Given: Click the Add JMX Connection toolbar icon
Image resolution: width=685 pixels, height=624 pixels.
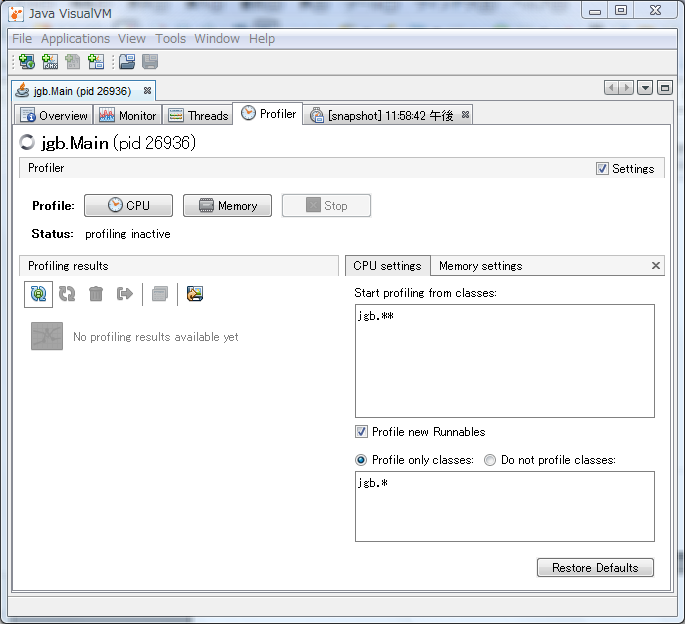Looking at the screenshot, I should [x=50, y=62].
